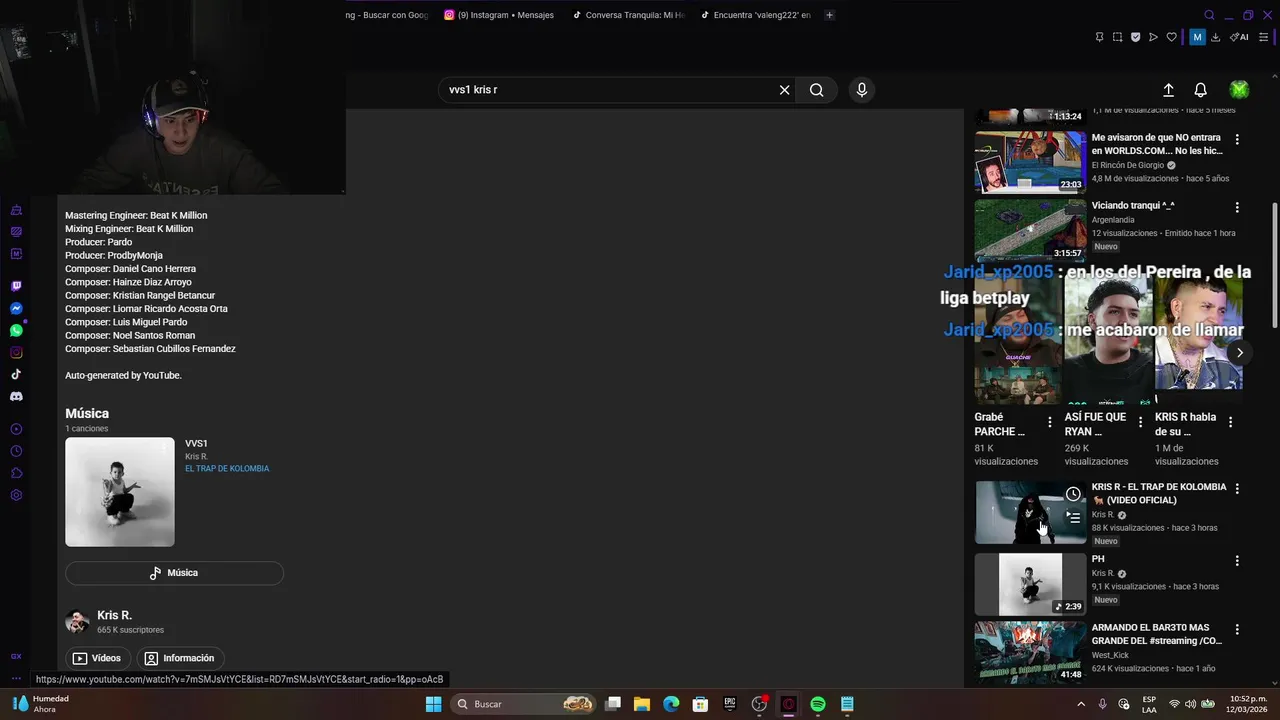Open Twitch in the Opera GX sidebar

(16, 286)
